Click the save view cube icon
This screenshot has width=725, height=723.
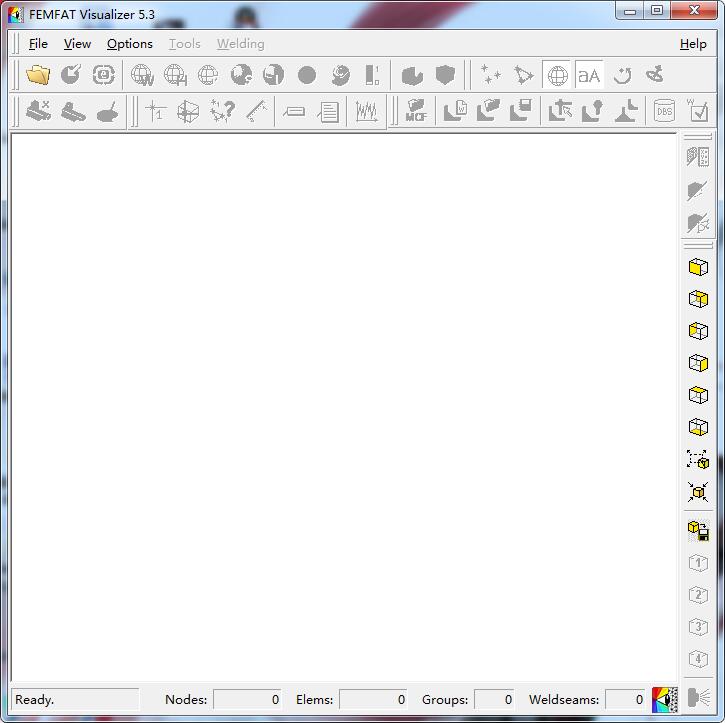pos(698,530)
